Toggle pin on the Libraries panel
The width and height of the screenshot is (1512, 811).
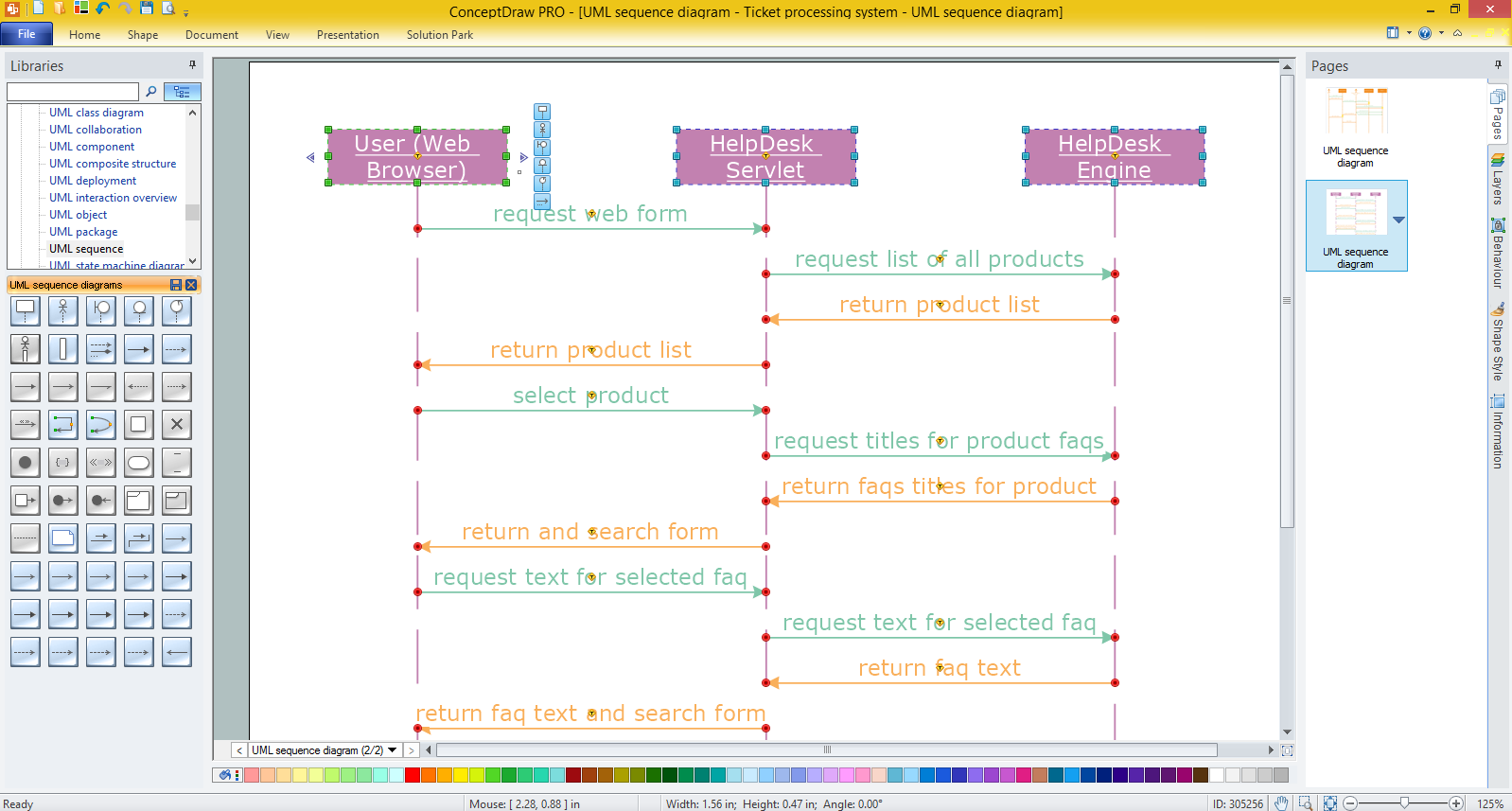192,65
